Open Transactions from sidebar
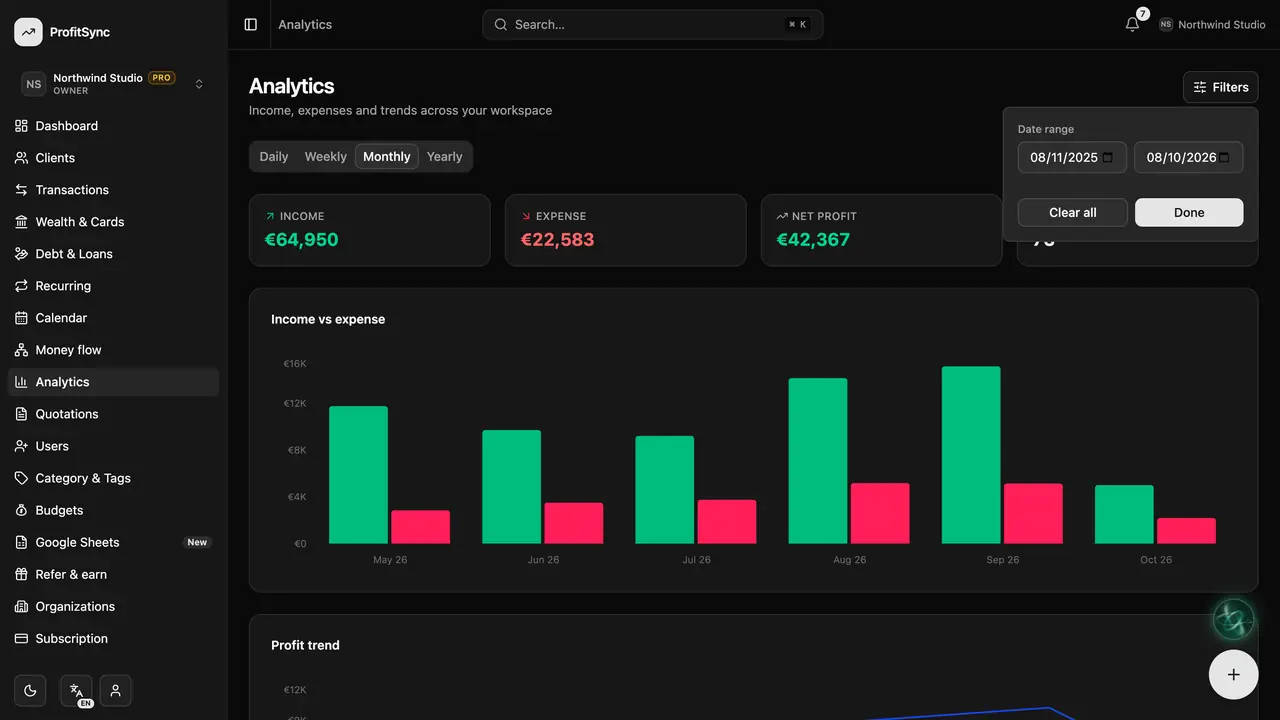This screenshot has width=1280, height=720. [x=113, y=190]
